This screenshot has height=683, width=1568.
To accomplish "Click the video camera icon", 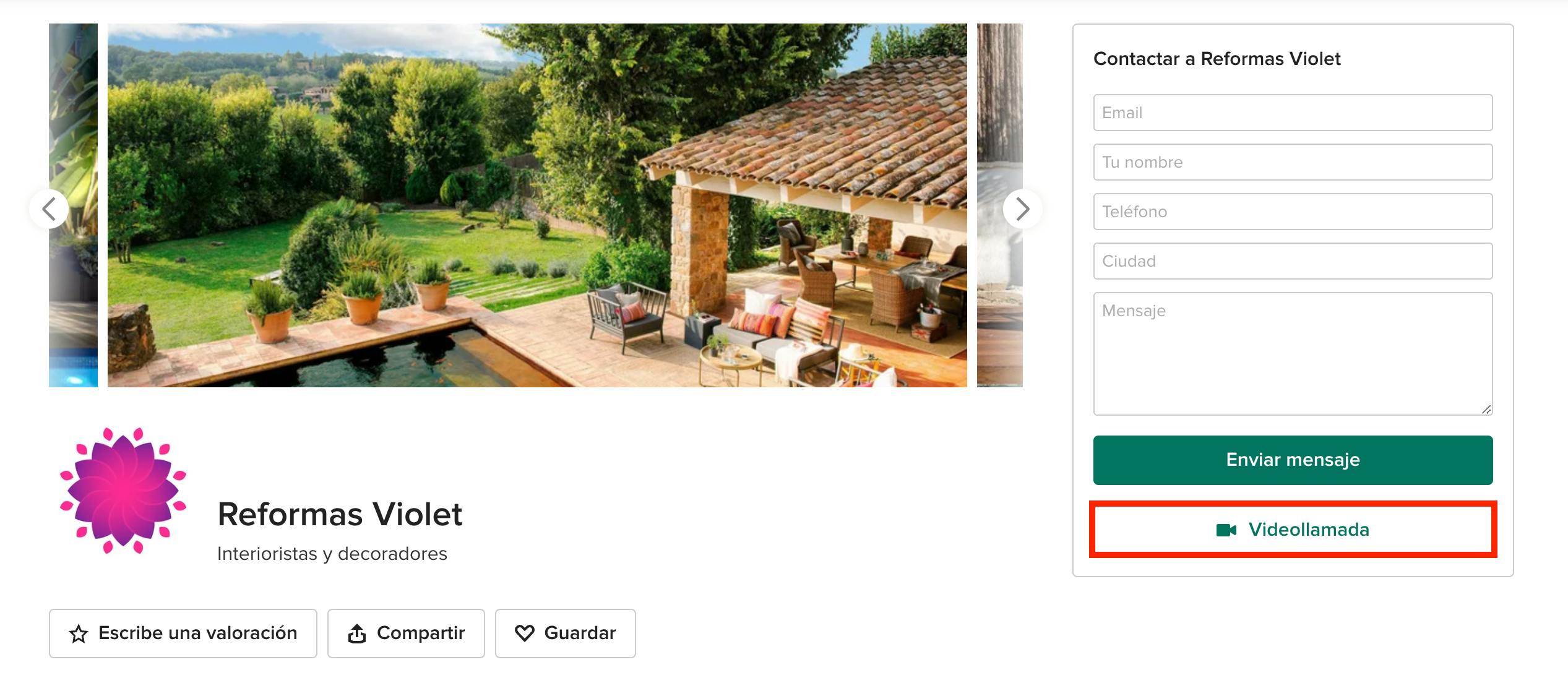I will 1226,530.
